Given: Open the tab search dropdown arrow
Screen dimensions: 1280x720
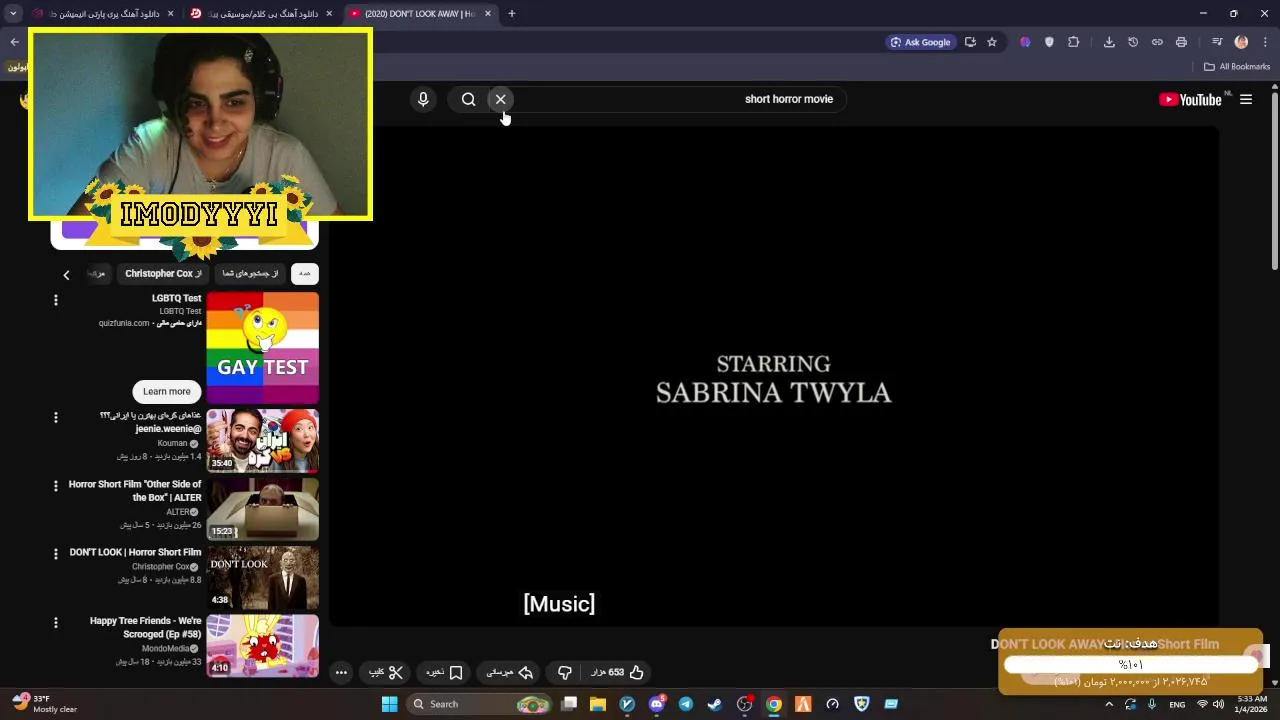Looking at the screenshot, I should point(13,14).
